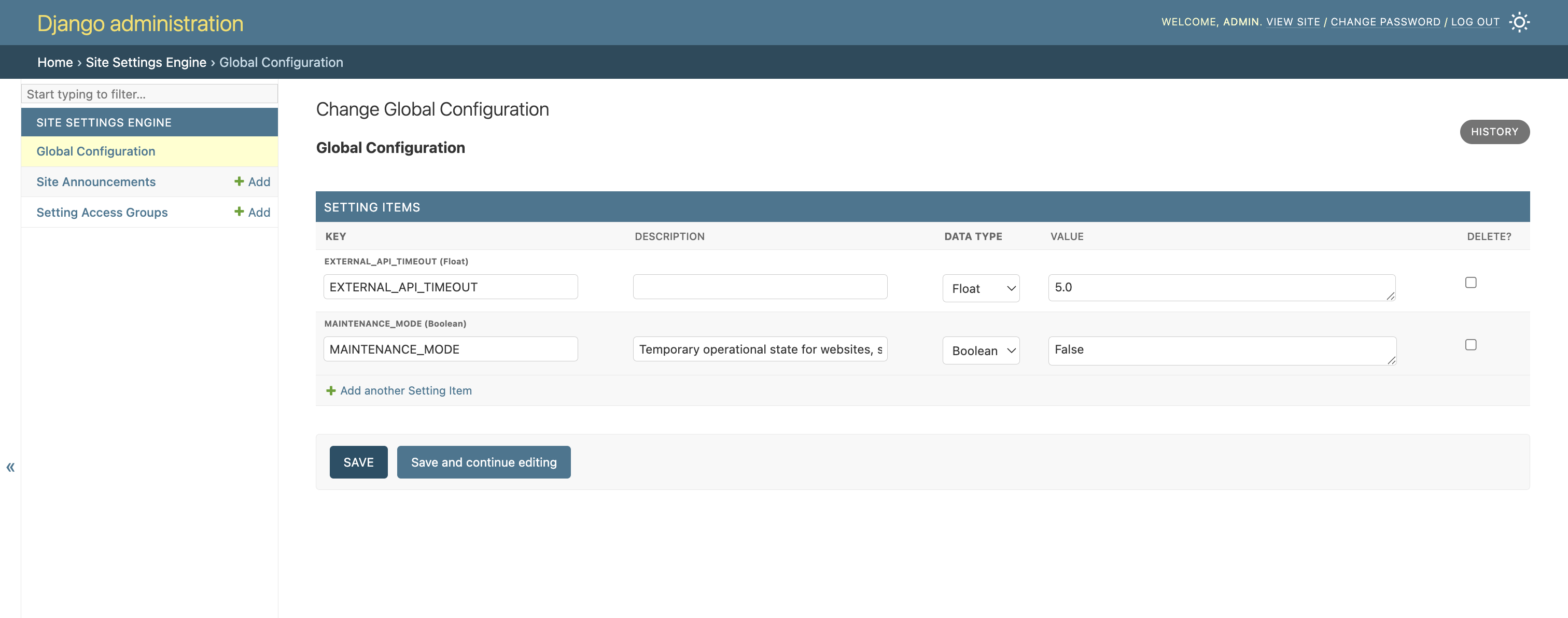
Task: Click the Change Global Configuration heading
Action: [432, 109]
